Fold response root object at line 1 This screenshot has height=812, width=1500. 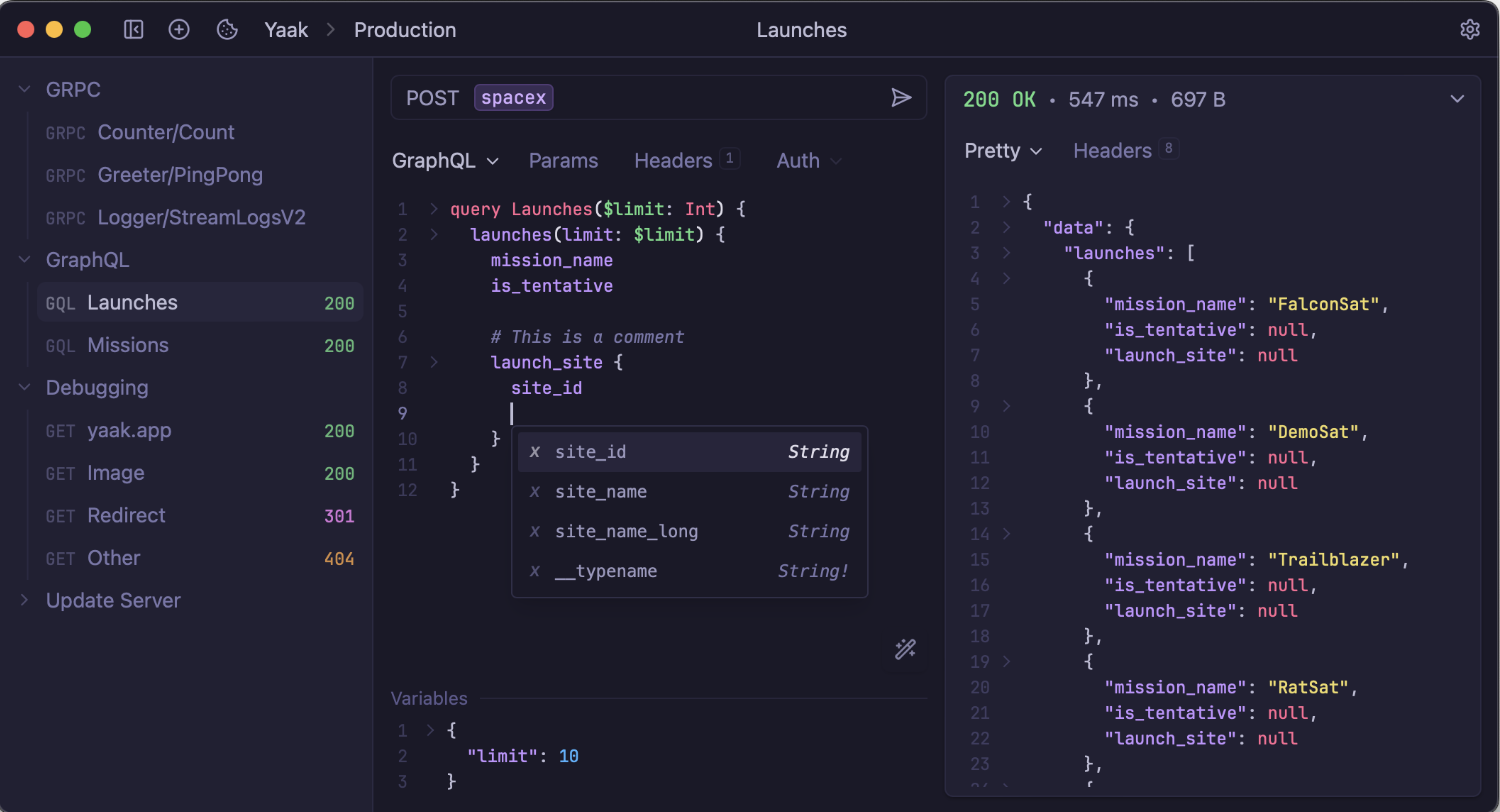pyautogui.click(x=1006, y=202)
